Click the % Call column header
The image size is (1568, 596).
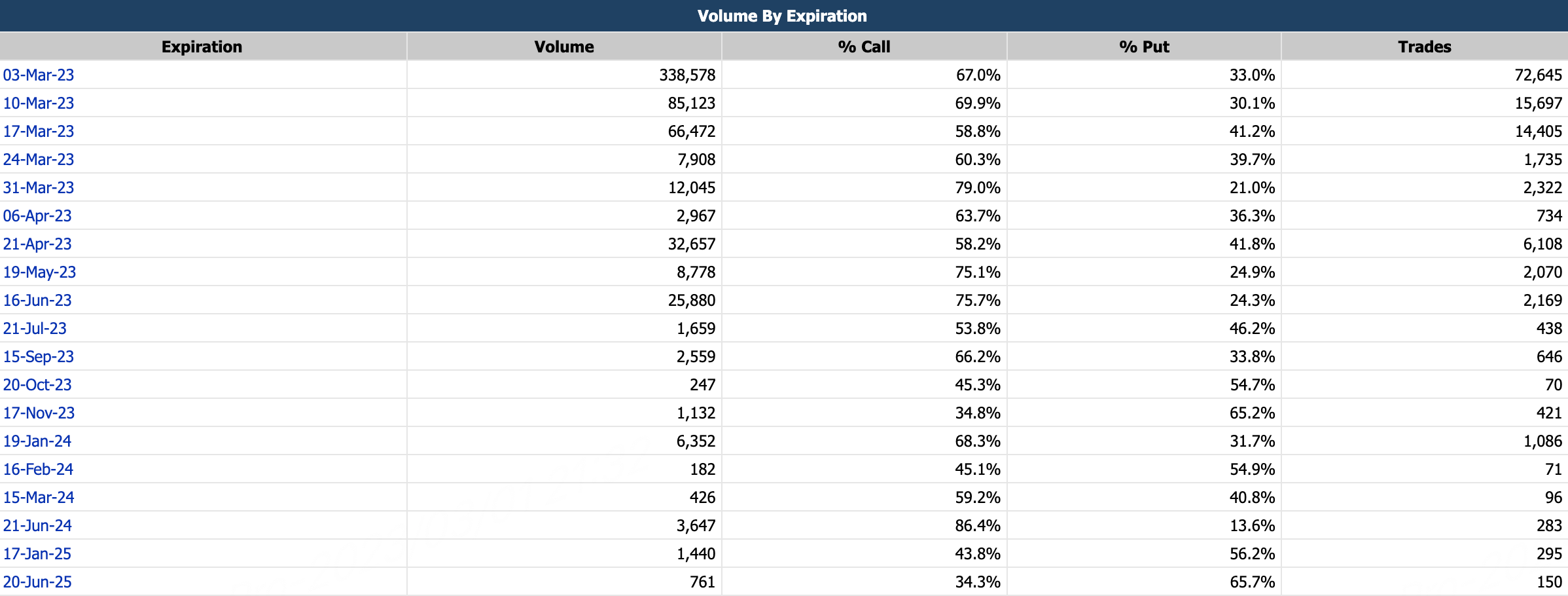(864, 47)
